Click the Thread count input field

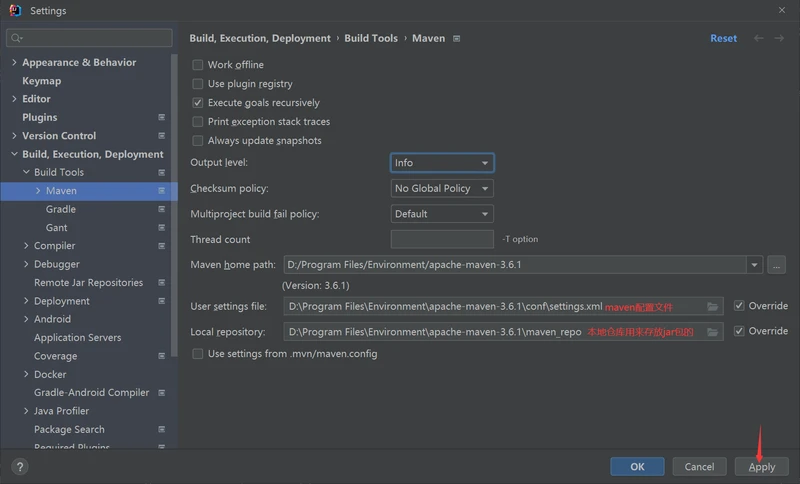point(442,240)
